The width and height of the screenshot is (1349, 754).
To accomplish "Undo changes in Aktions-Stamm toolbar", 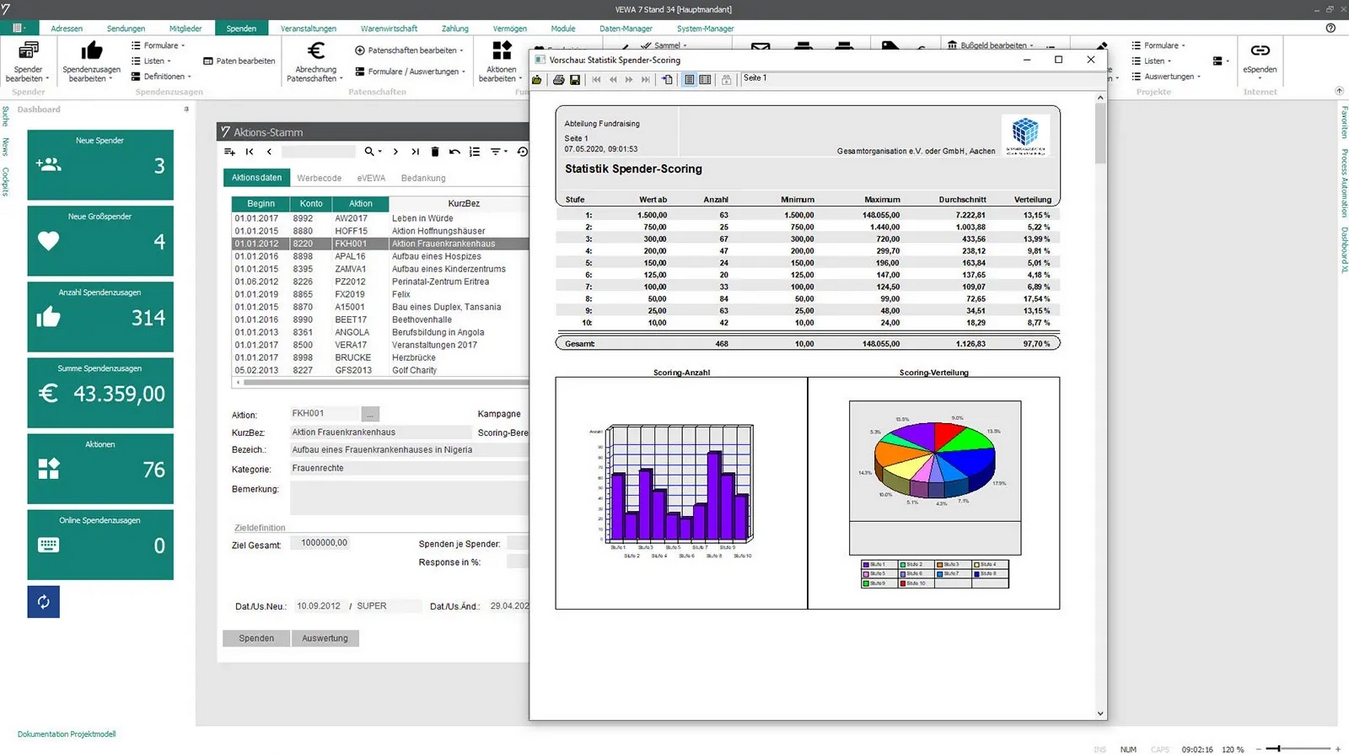I will tap(455, 152).
